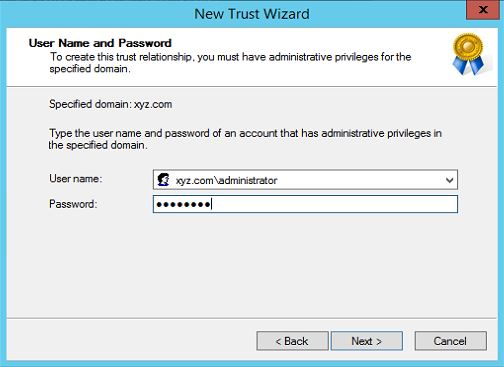The image size is (504, 367).
Task: Expand the User name dropdown arrow
Action: pyautogui.click(x=449, y=180)
